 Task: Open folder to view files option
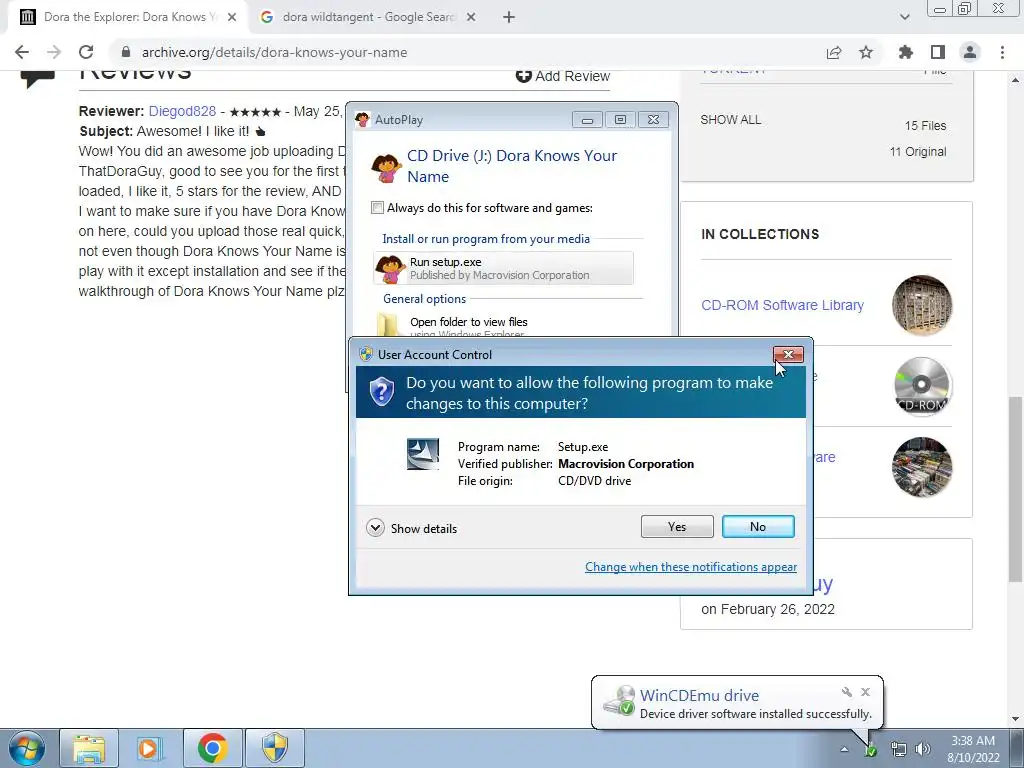coord(504,325)
